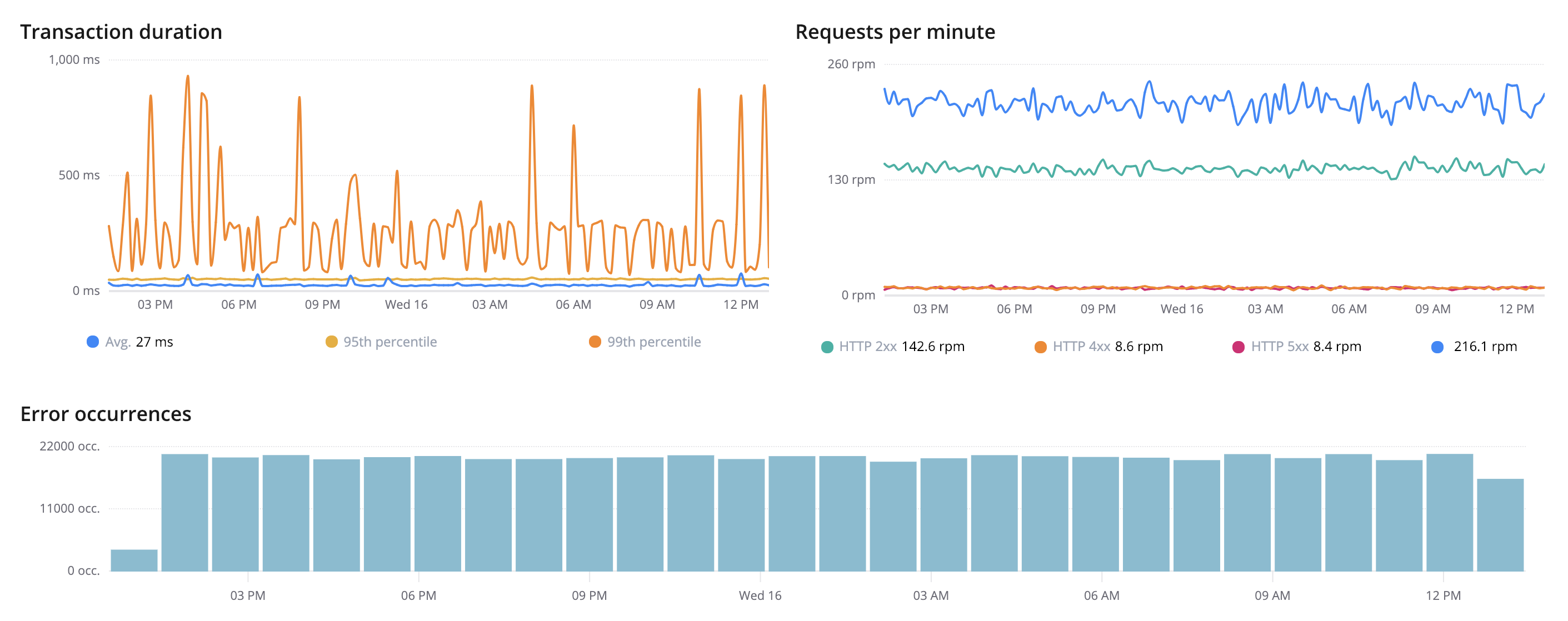Click the green HTTP 2xx legend dot
This screenshot has width=1568, height=621.
[827, 346]
